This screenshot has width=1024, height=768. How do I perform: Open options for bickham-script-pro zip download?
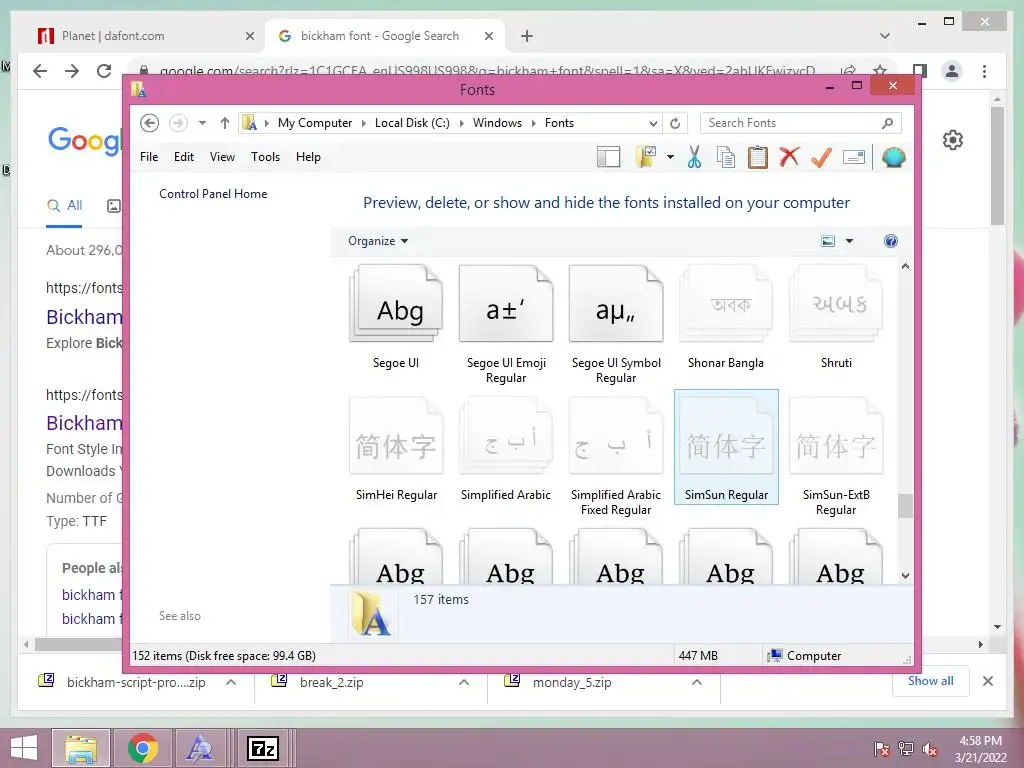pos(231,682)
